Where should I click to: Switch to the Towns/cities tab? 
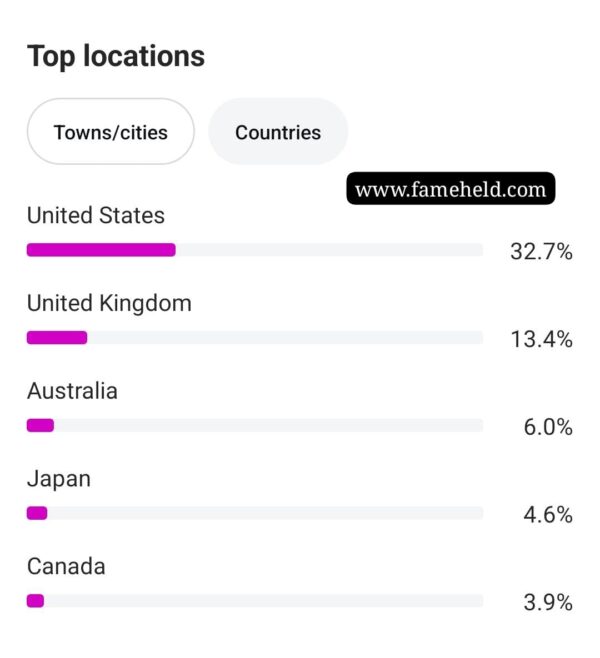111,132
